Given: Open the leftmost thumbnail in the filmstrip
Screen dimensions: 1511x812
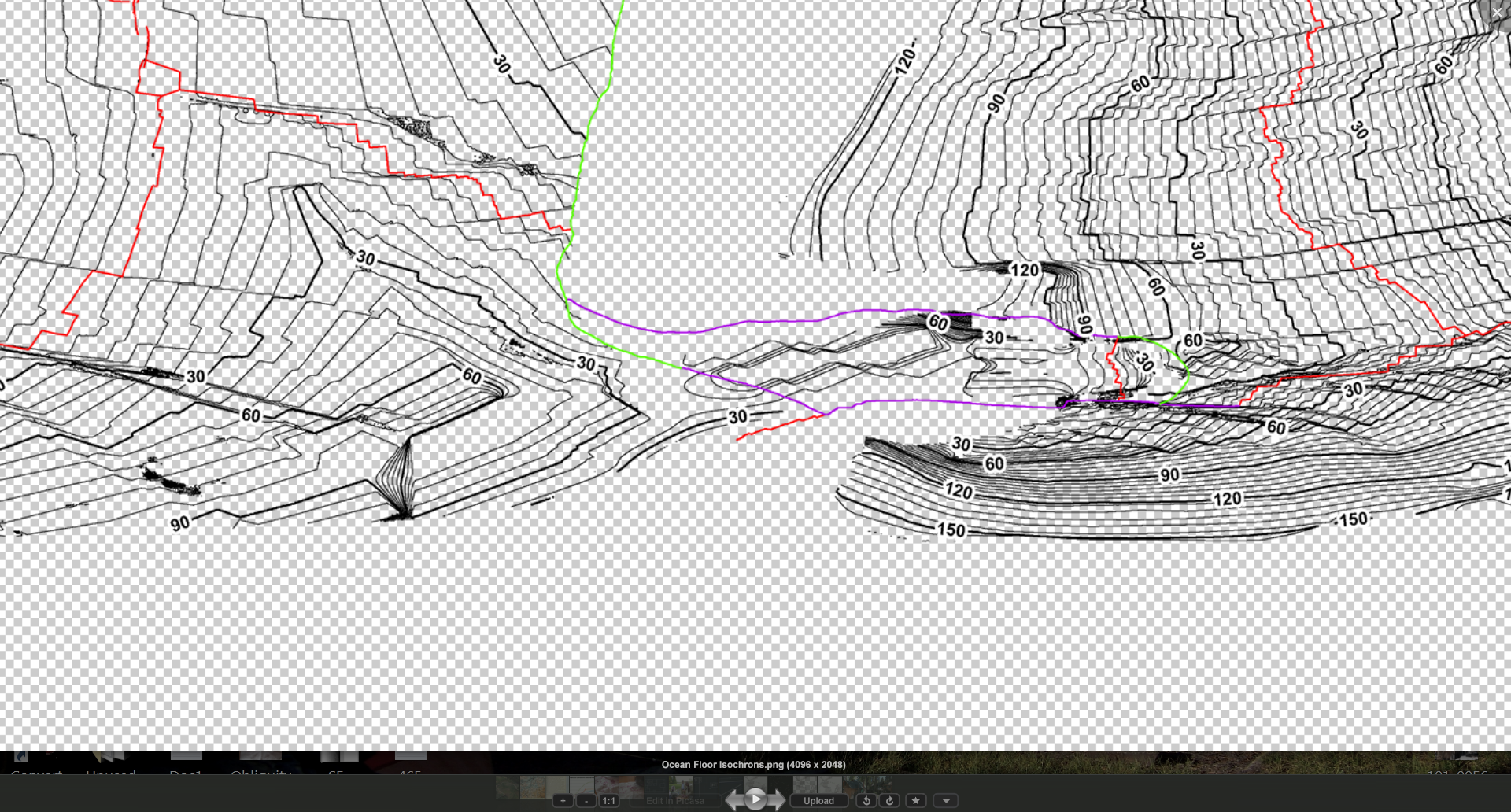Looking at the screenshot, I should coord(508,787).
